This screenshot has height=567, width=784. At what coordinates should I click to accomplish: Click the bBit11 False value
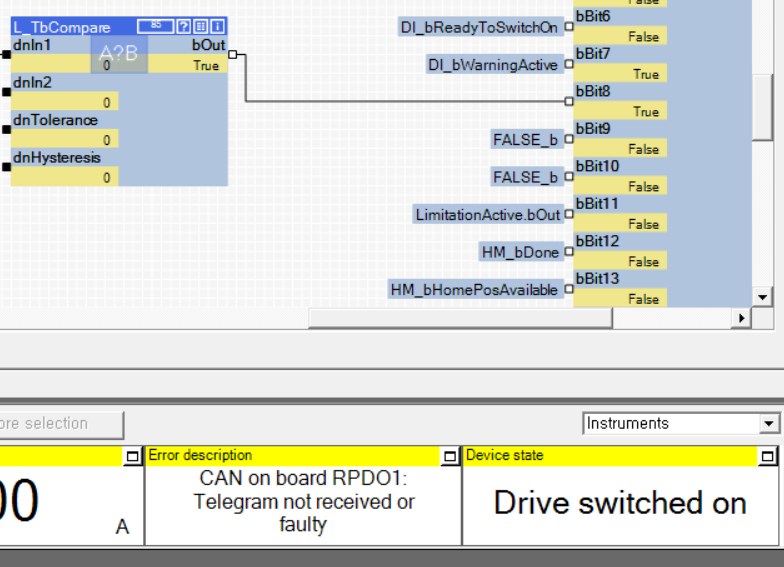(x=620, y=224)
